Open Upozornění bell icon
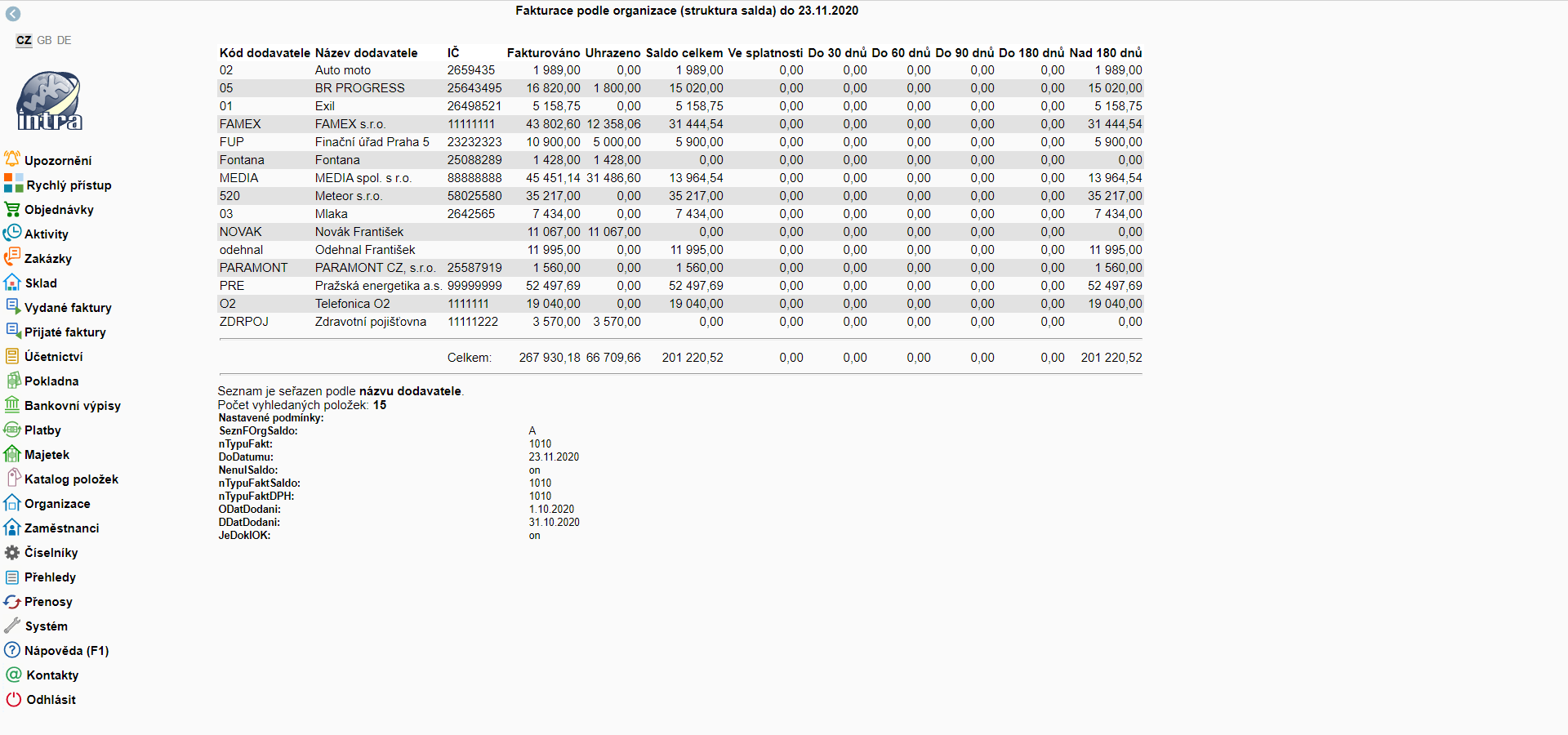Image resolution: width=1568 pixels, height=735 pixels. [12, 159]
